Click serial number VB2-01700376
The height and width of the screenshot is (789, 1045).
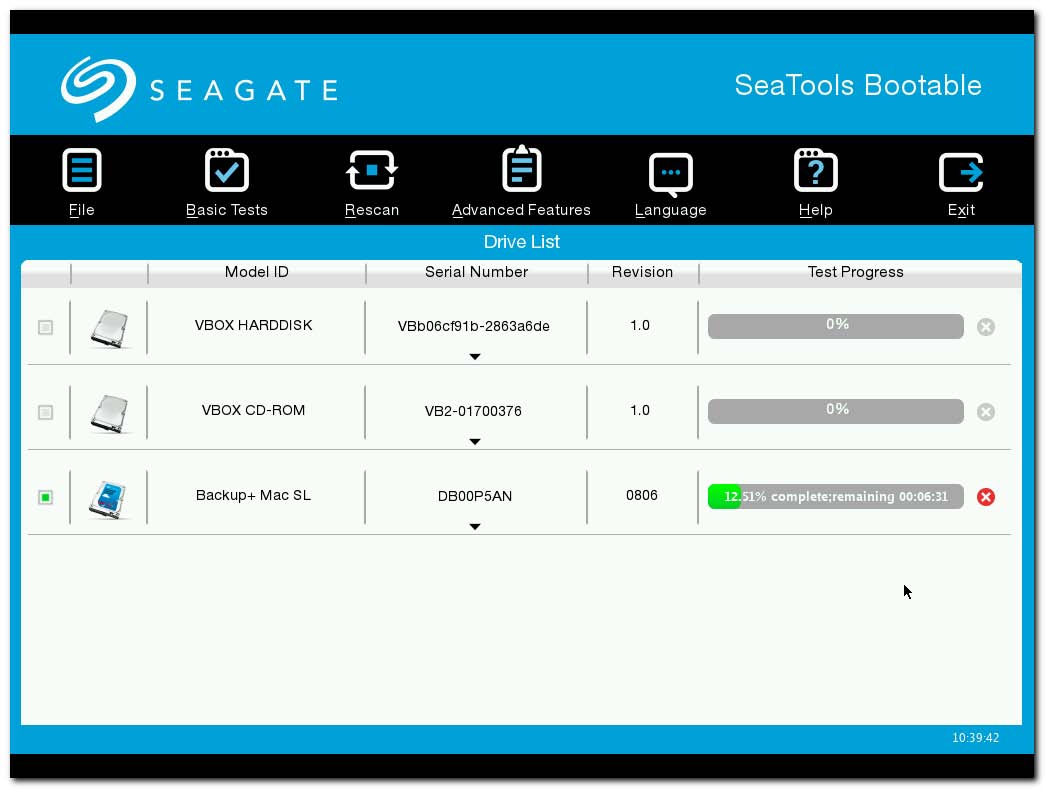click(x=473, y=411)
